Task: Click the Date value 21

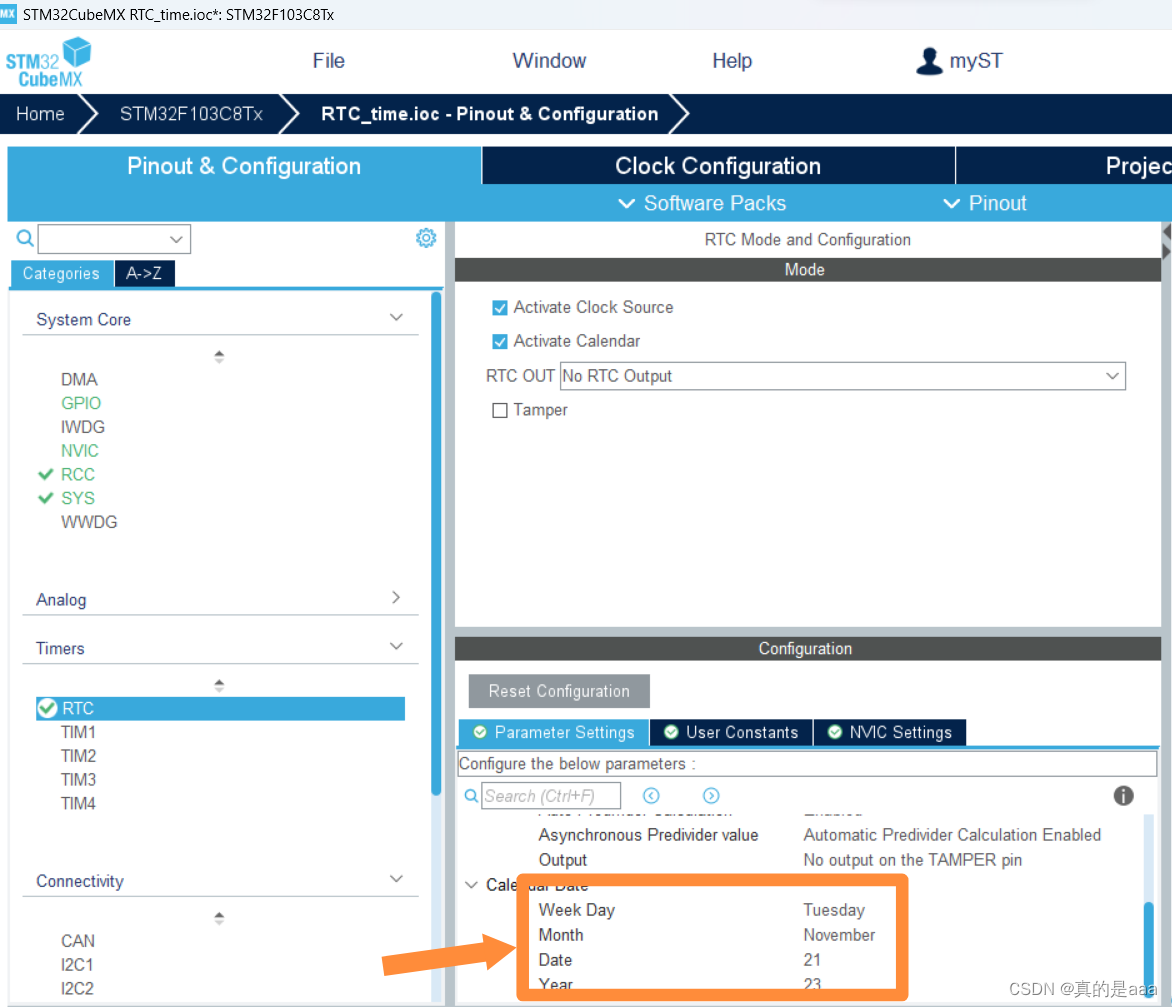Action: tap(812, 960)
